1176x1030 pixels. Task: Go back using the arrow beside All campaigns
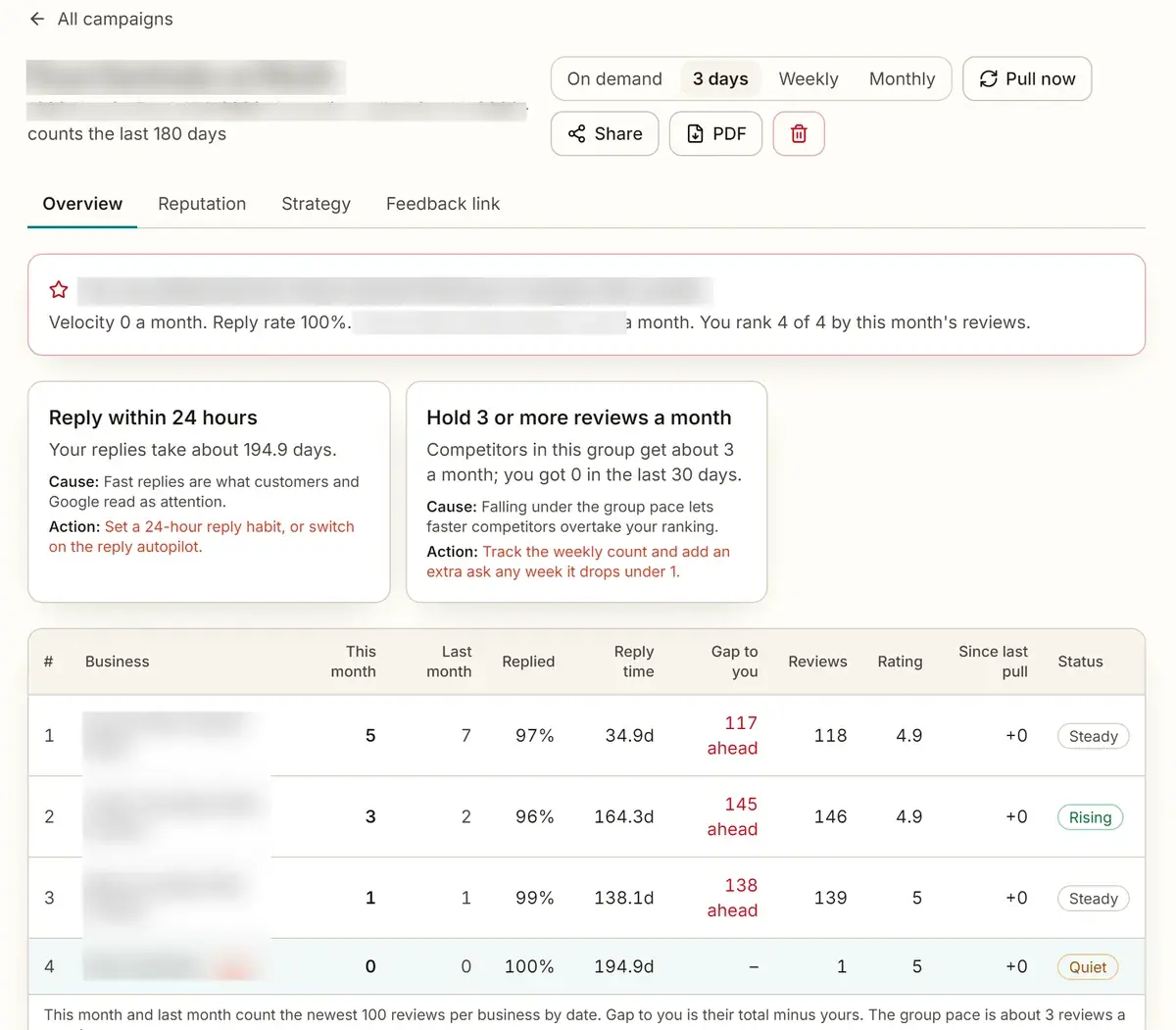[x=37, y=19]
